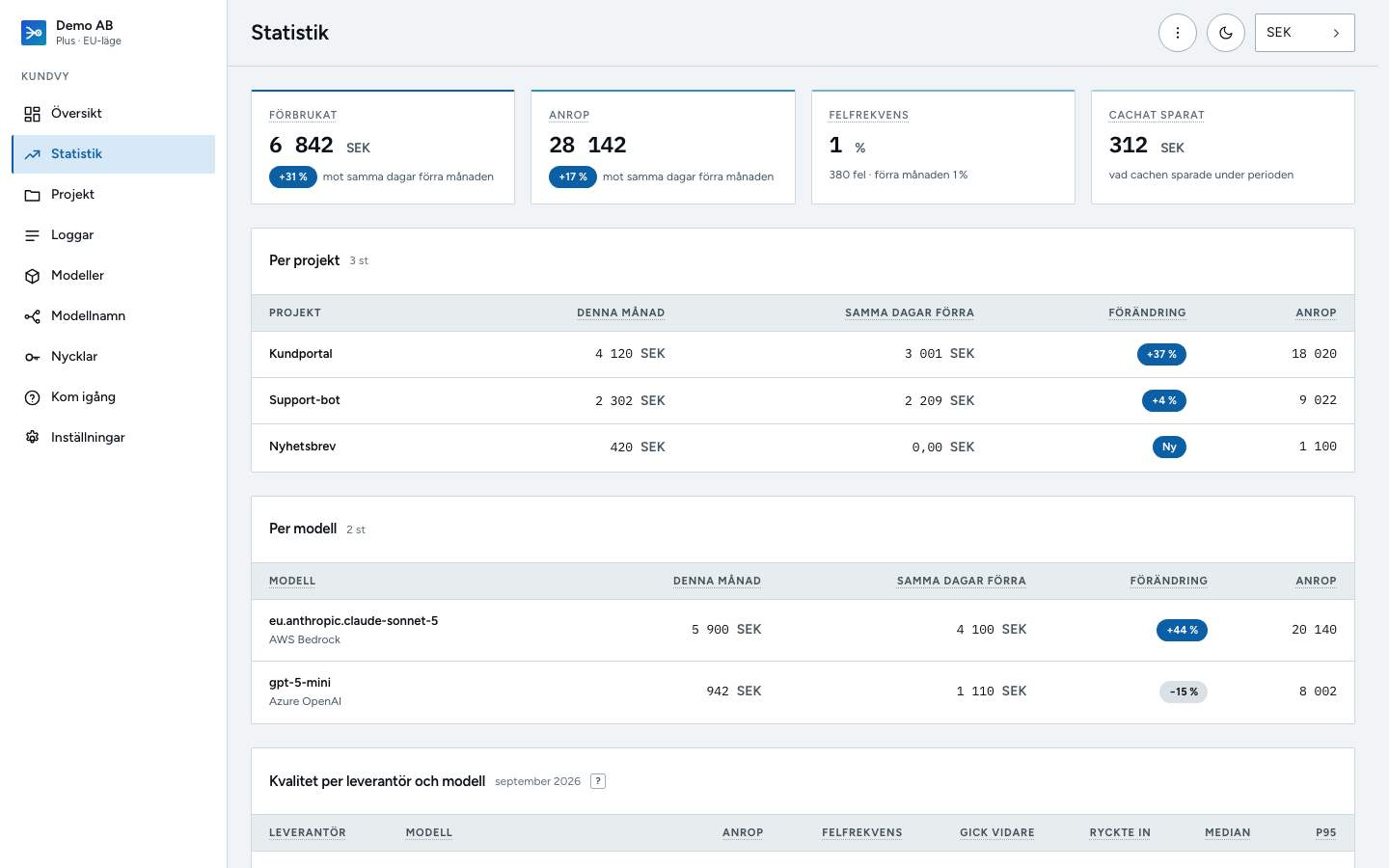Click the eu.anthropic.claude-sonnet-5 model name

[x=353, y=621]
